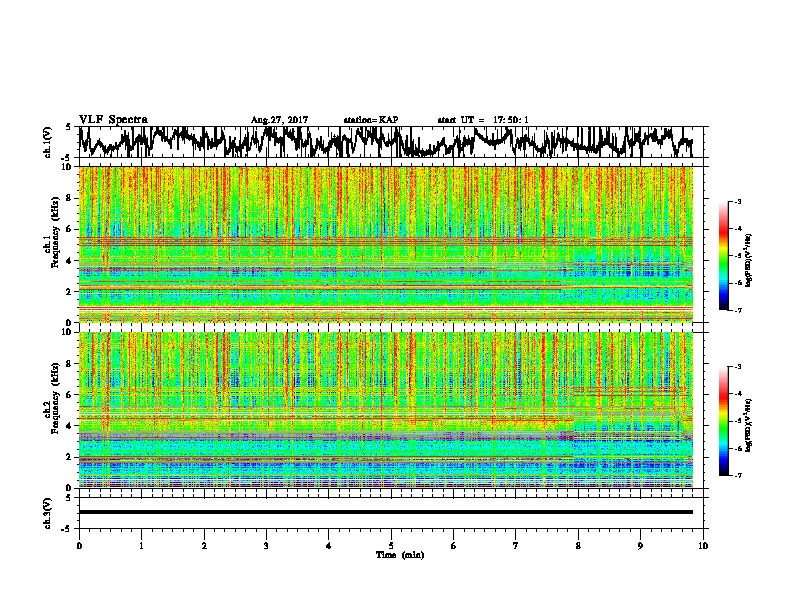Image resolution: width=792 pixels, height=612 pixels.
Task: Click the "-7" label on ch.1 color bar
Action: pos(737,310)
